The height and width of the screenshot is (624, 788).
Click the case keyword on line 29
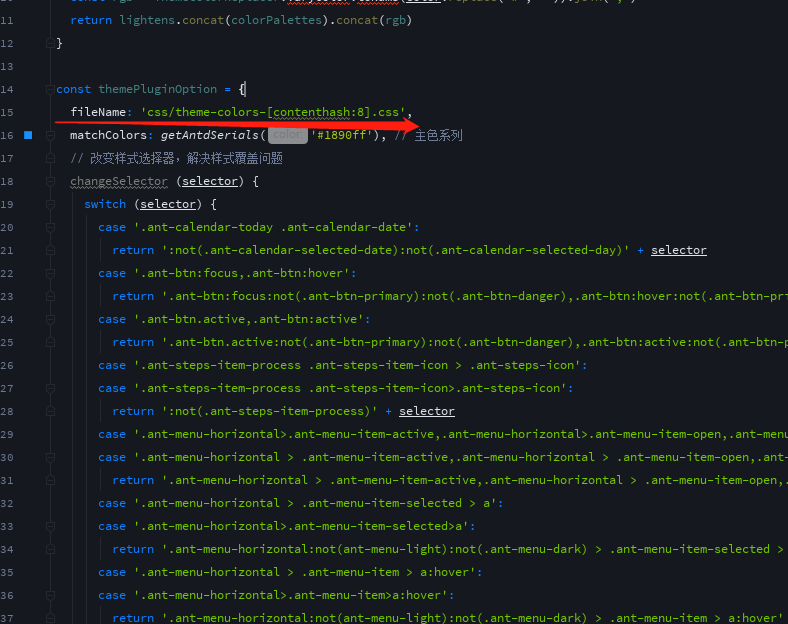[x=112, y=434]
